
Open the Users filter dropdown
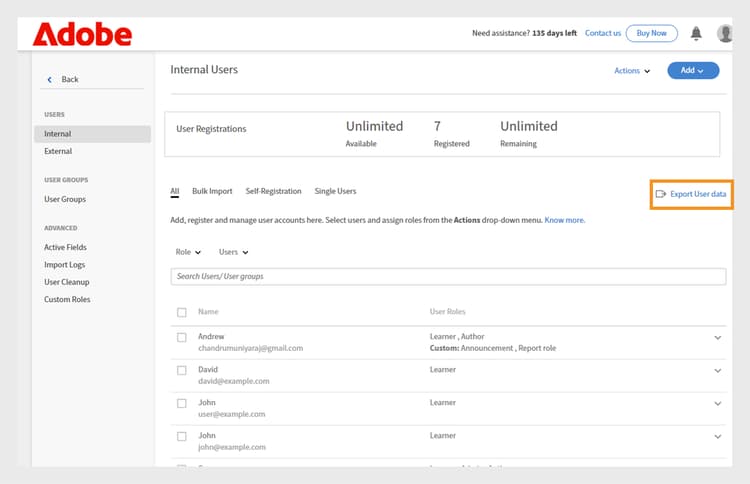pos(233,252)
